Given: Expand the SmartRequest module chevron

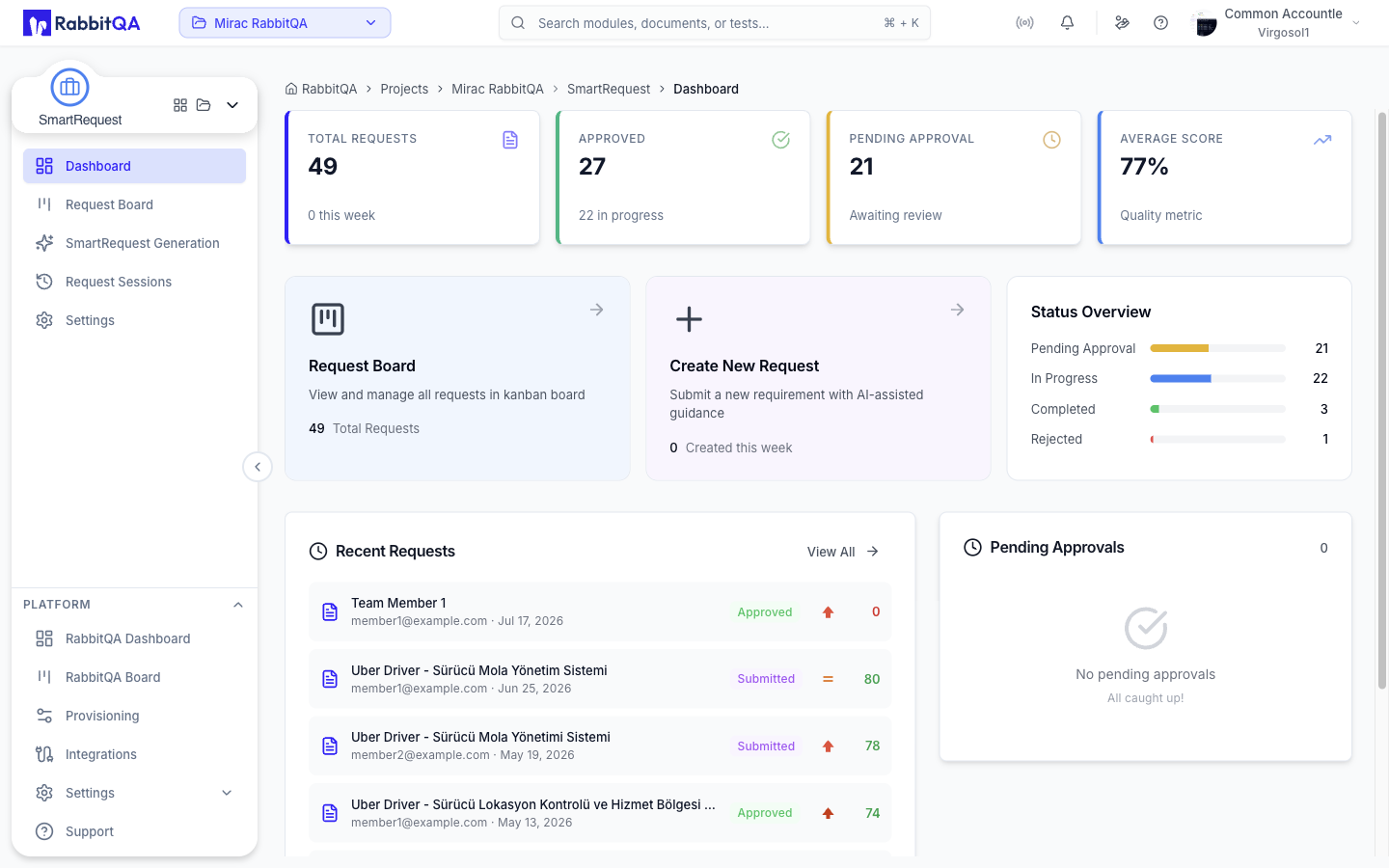Looking at the screenshot, I should tap(232, 105).
